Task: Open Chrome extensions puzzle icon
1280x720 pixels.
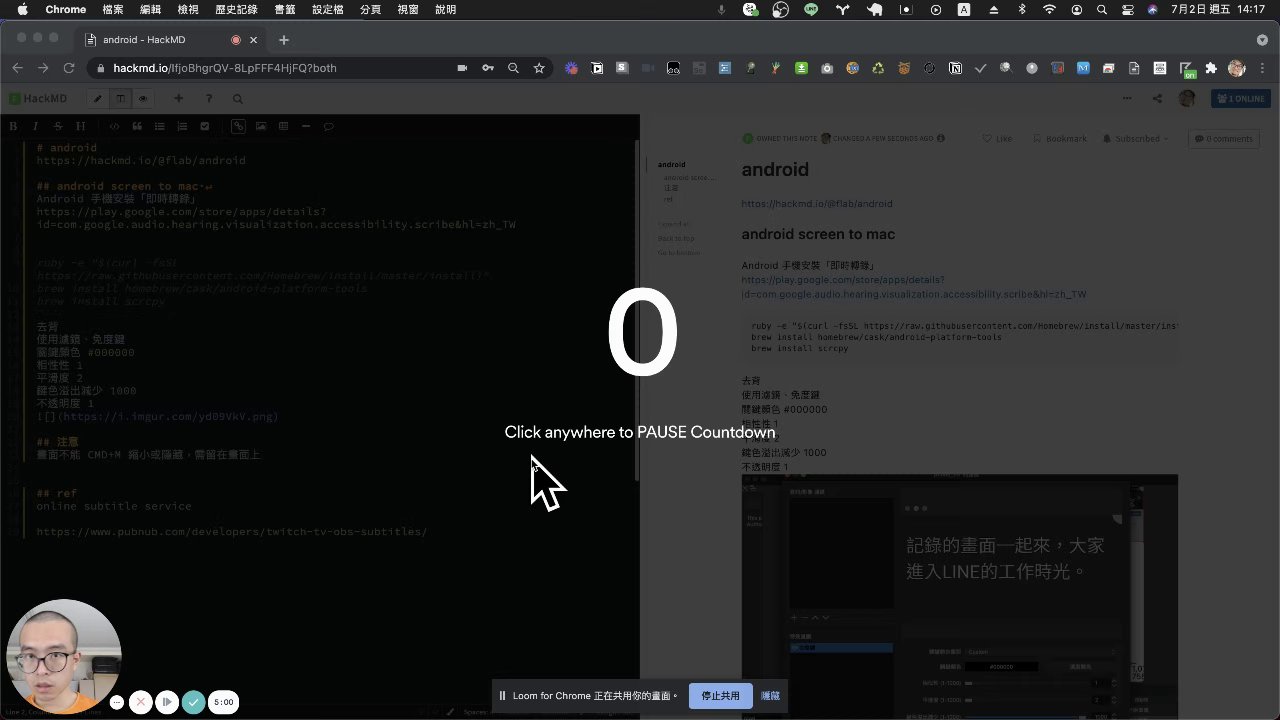Action: (1211, 68)
